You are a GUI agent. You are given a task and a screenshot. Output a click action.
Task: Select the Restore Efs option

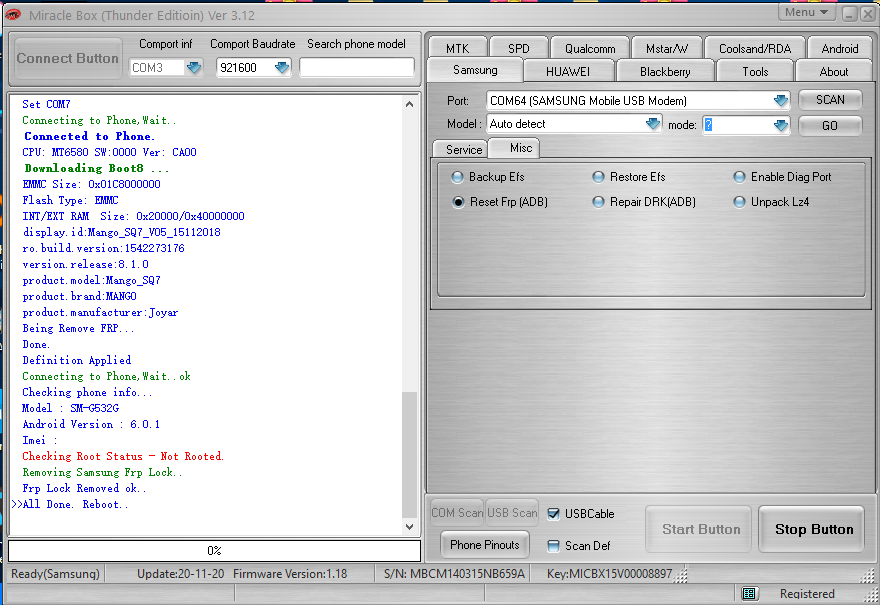599,177
